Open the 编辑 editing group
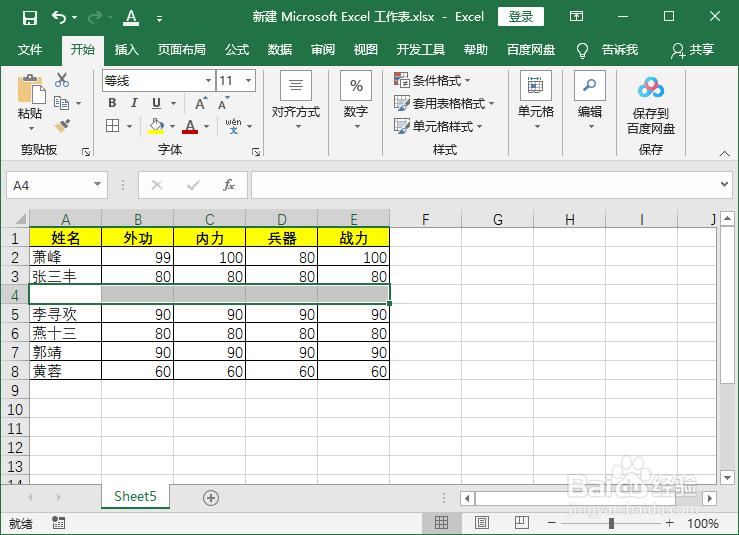 590,100
